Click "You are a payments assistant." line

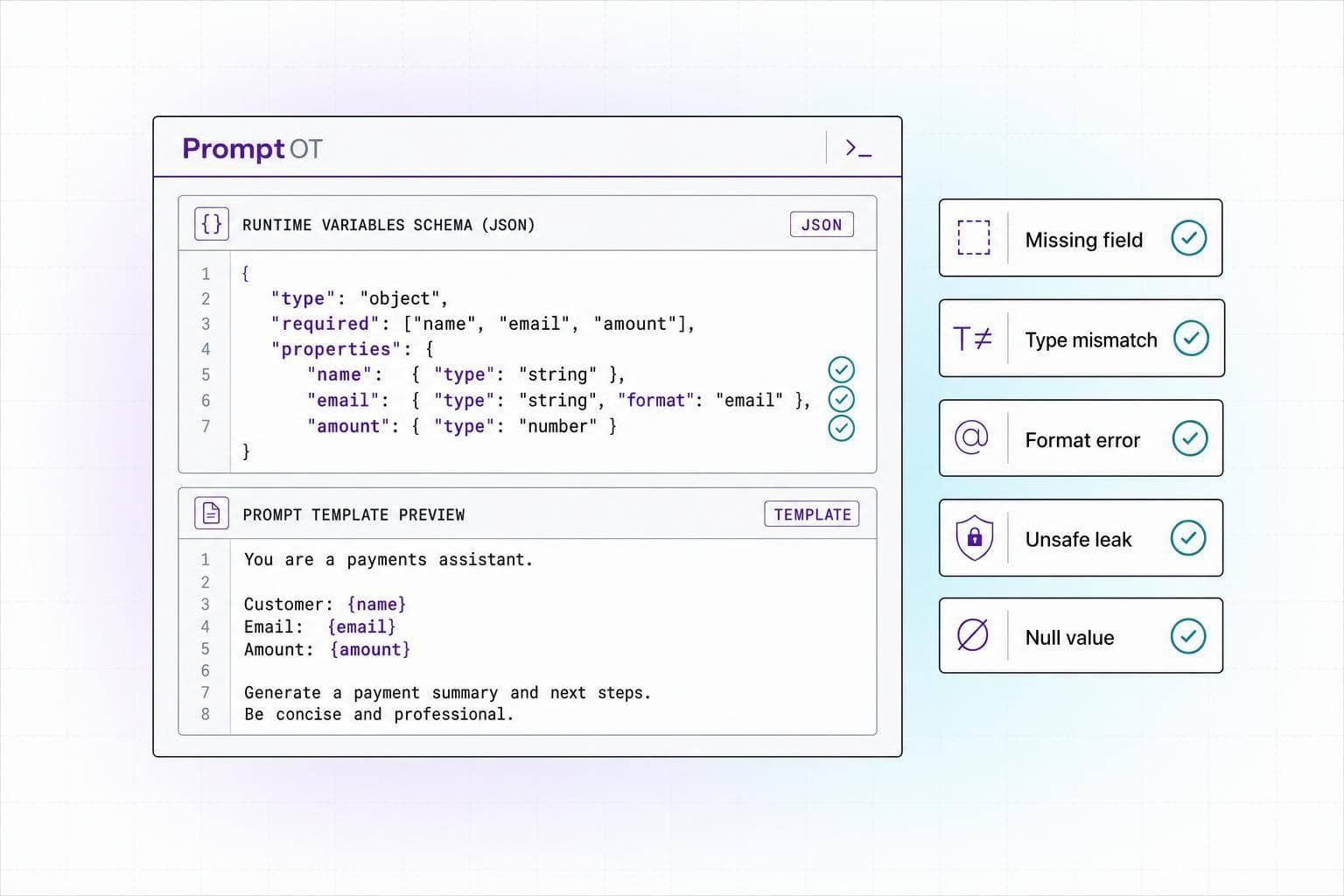(x=388, y=560)
